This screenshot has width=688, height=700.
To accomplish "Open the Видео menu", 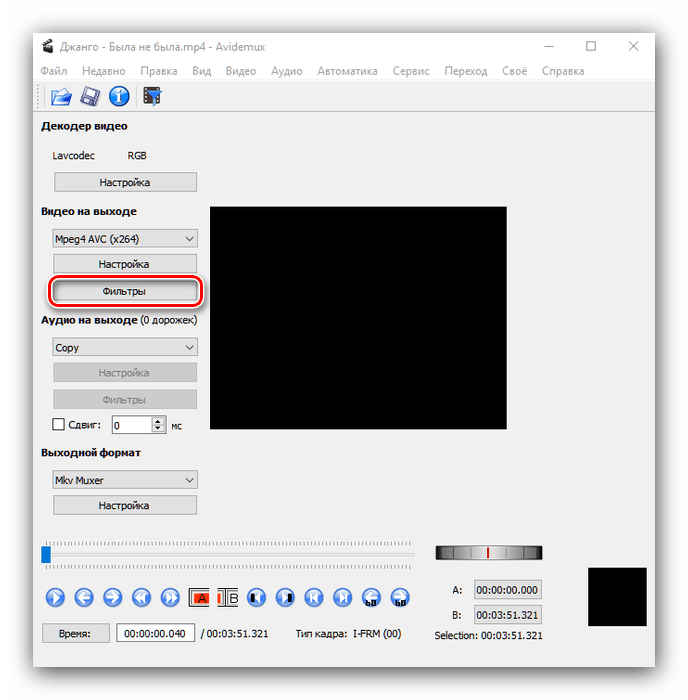I will tap(241, 71).
